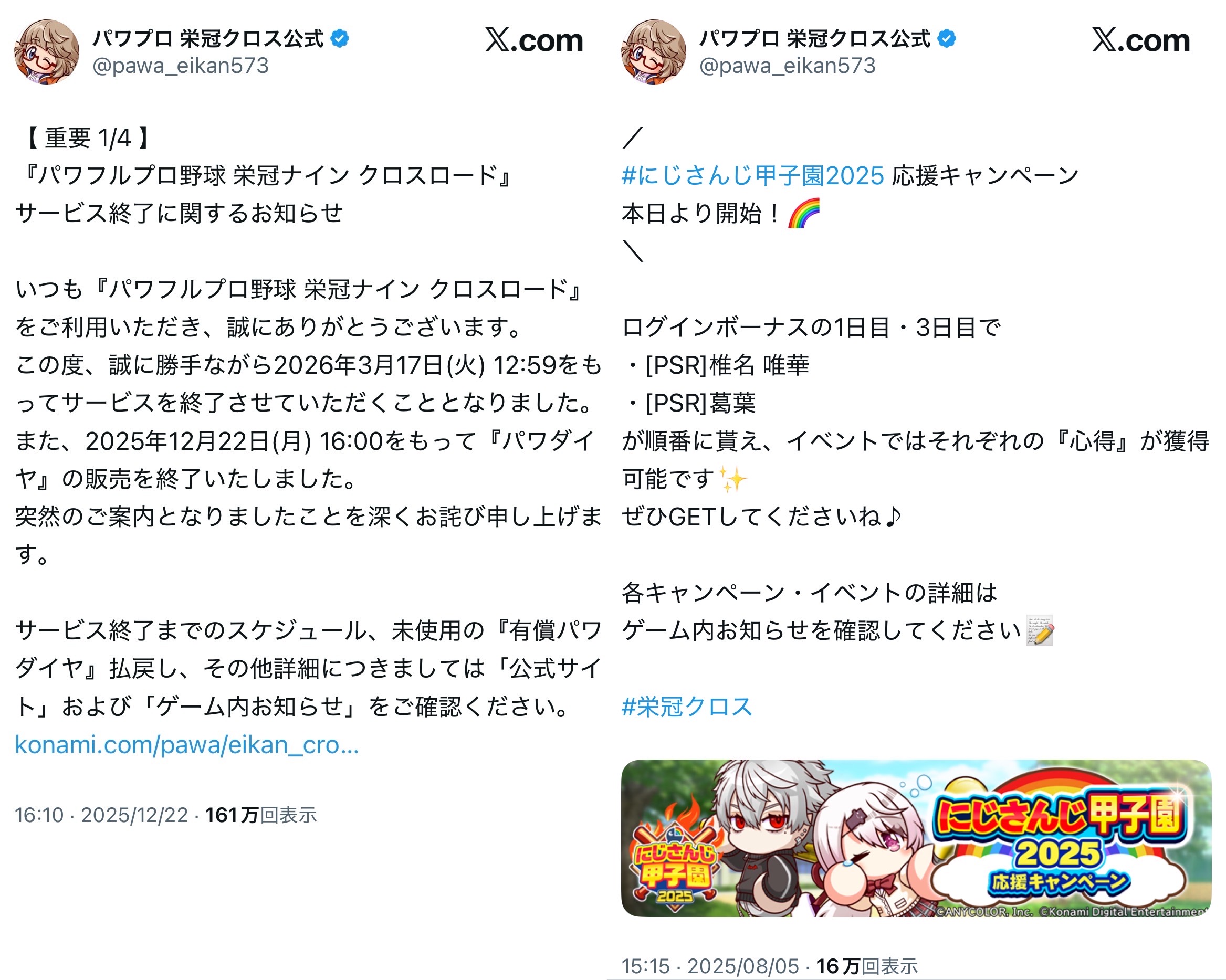
Task: Click the left tweet account name パワプロ 栄冠クロス公式
Action: (208, 39)
